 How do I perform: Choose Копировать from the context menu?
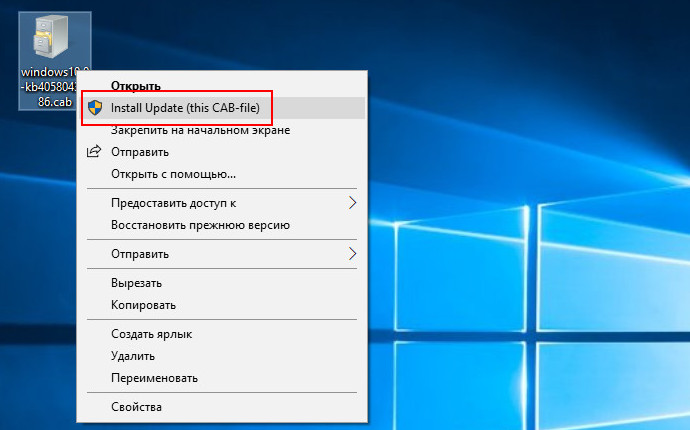tap(224, 305)
